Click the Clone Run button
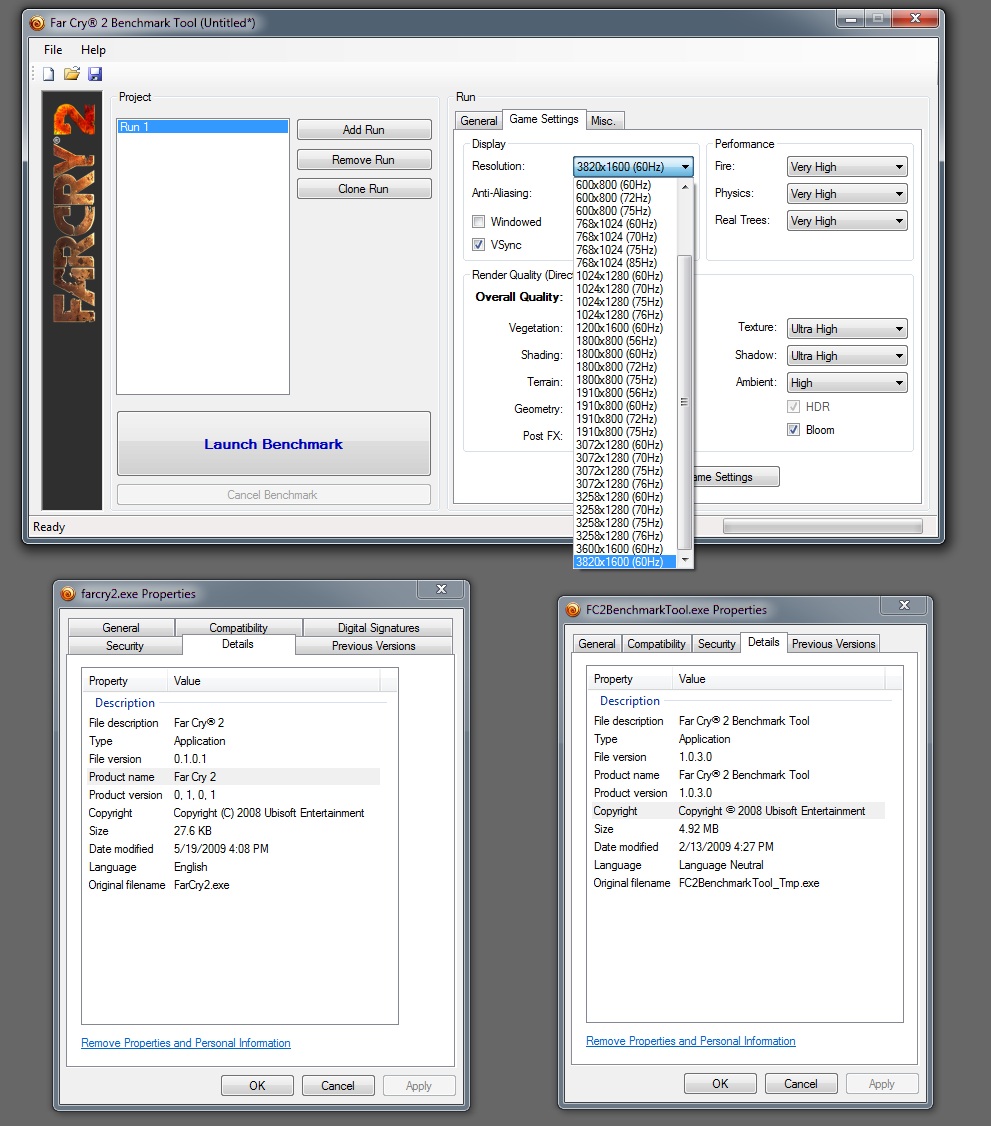Screen dimensions: 991x1126 click(364, 189)
